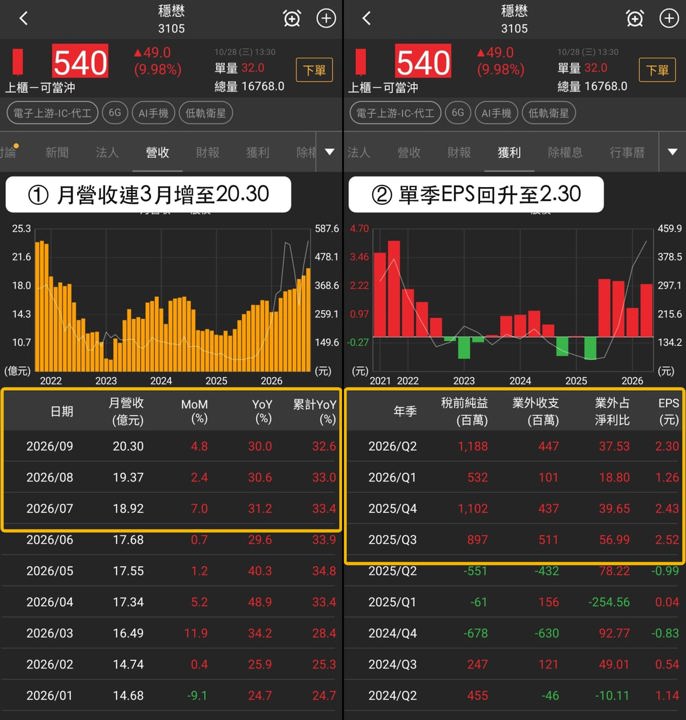The height and width of the screenshot is (720, 686).
Task: Tap the 日期 column header
Action: click(62, 411)
